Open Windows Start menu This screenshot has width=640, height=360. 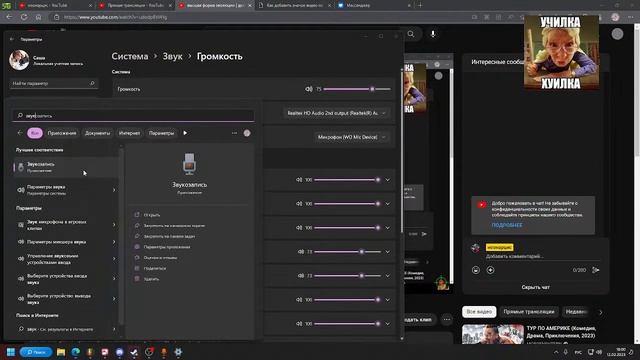11,352
